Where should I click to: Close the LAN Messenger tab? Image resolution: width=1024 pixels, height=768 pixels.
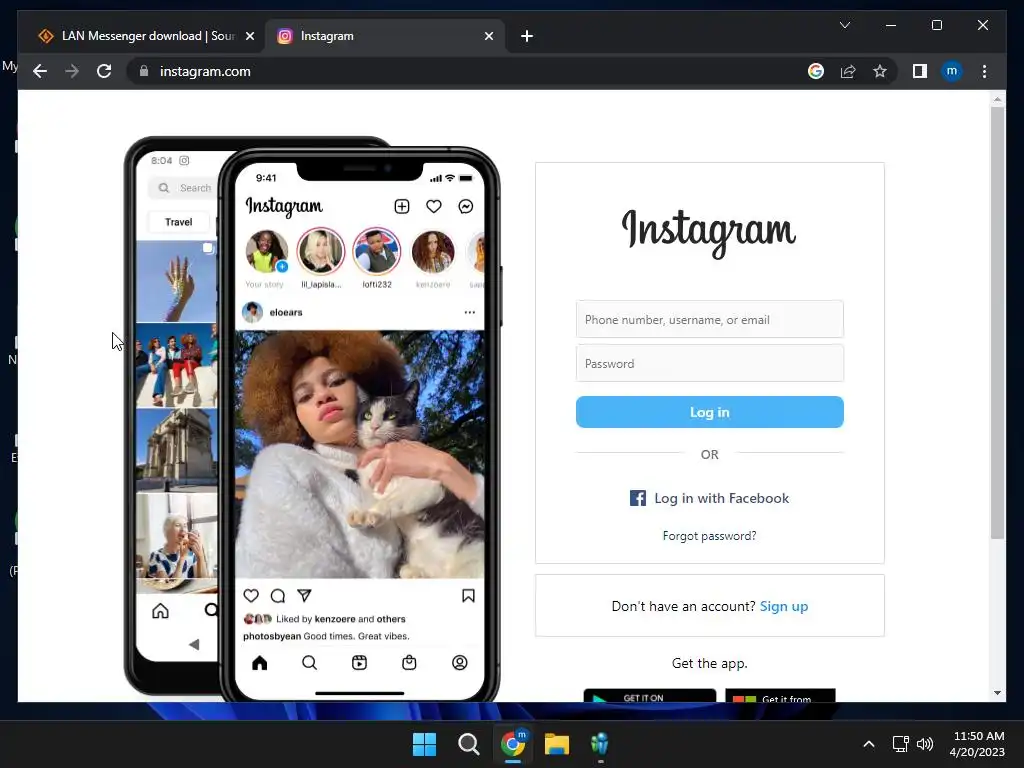click(x=249, y=36)
